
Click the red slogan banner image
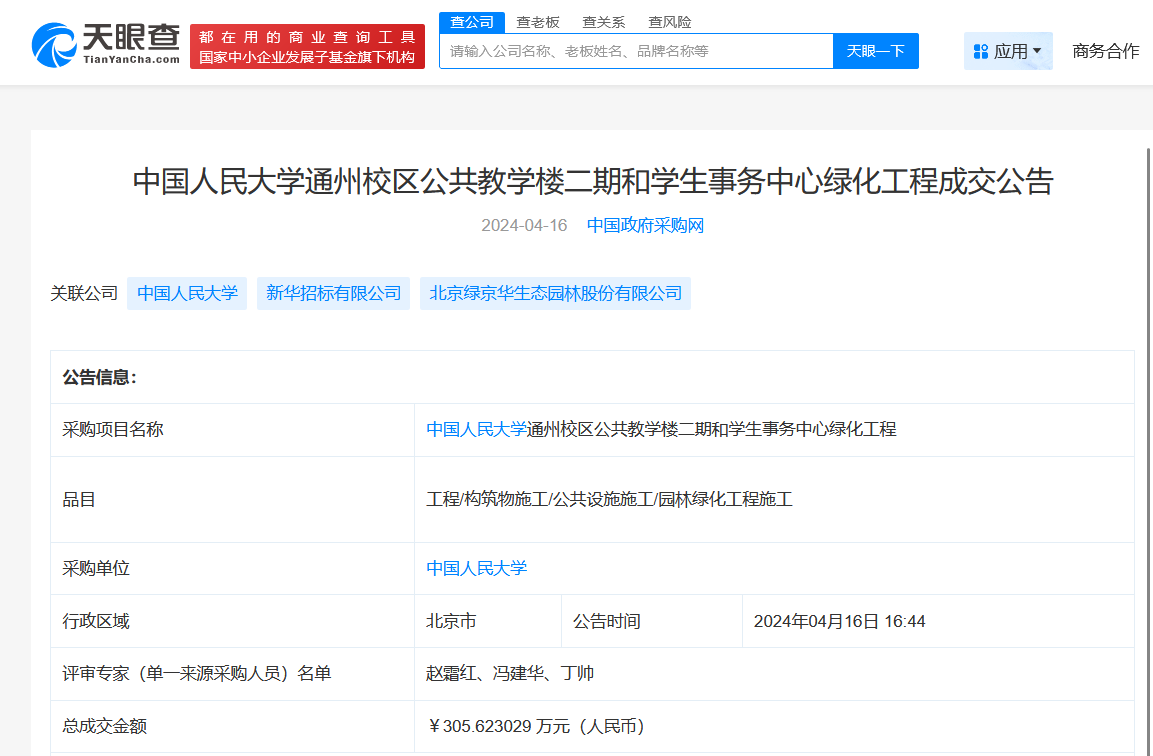point(307,47)
